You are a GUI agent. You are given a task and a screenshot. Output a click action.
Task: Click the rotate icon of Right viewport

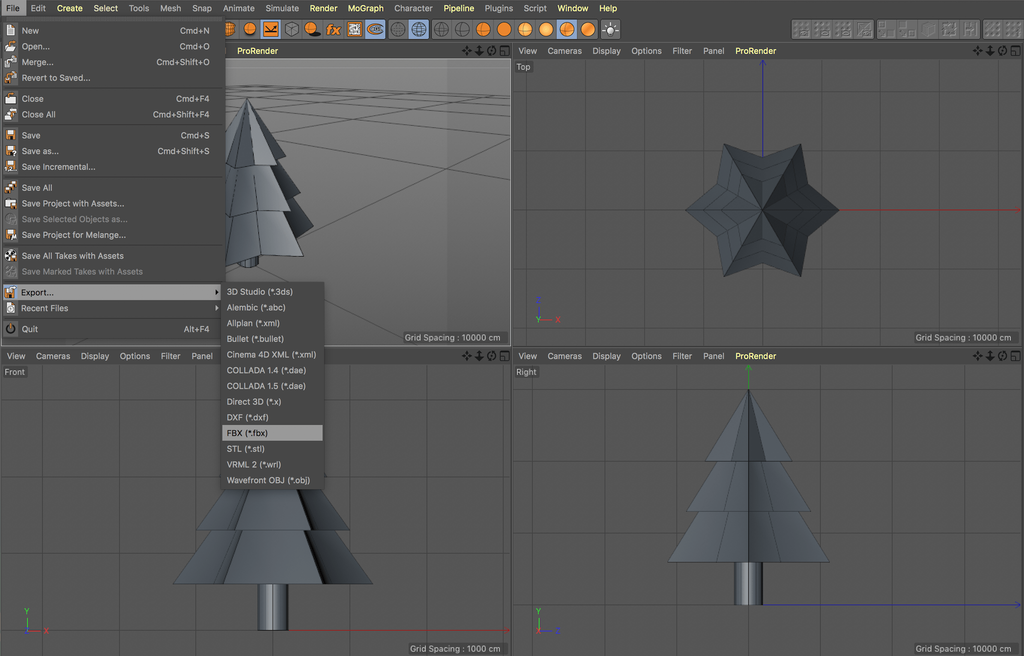(1002, 356)
